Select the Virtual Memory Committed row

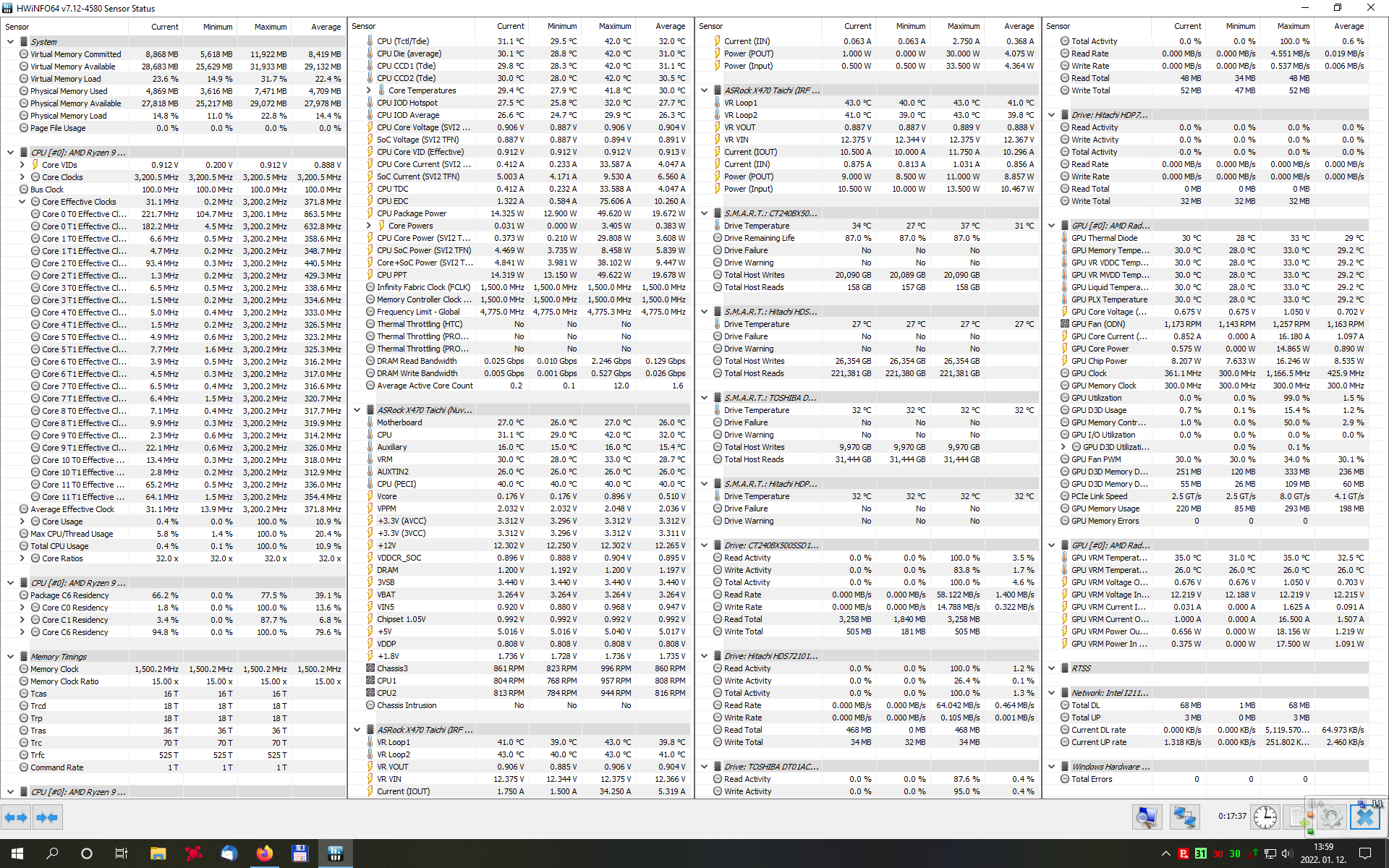click(x=174, y=54)
